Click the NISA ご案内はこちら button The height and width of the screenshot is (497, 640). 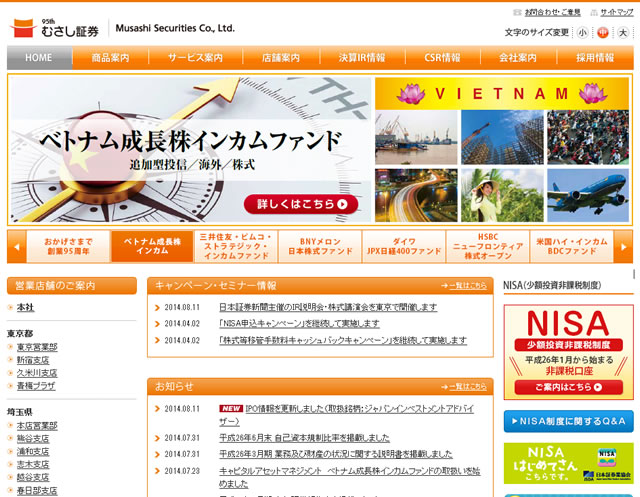click(x=569, y=387)
